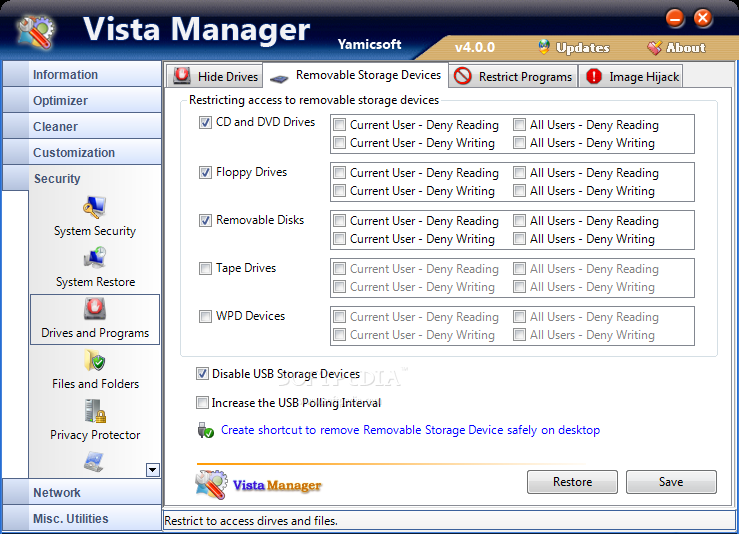The height and width of the screenshot is (534, 739).
Task: Click the v4.0.0 version label
Action: 475,47
